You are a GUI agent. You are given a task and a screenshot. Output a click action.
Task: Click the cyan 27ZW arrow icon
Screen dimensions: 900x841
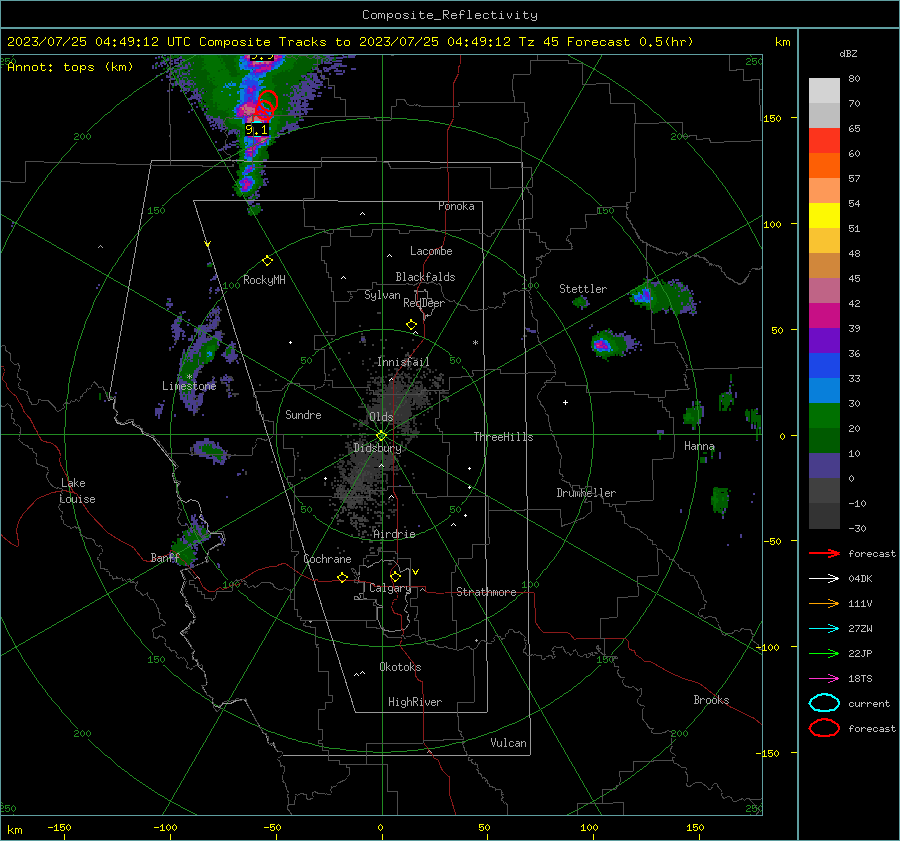824,629
